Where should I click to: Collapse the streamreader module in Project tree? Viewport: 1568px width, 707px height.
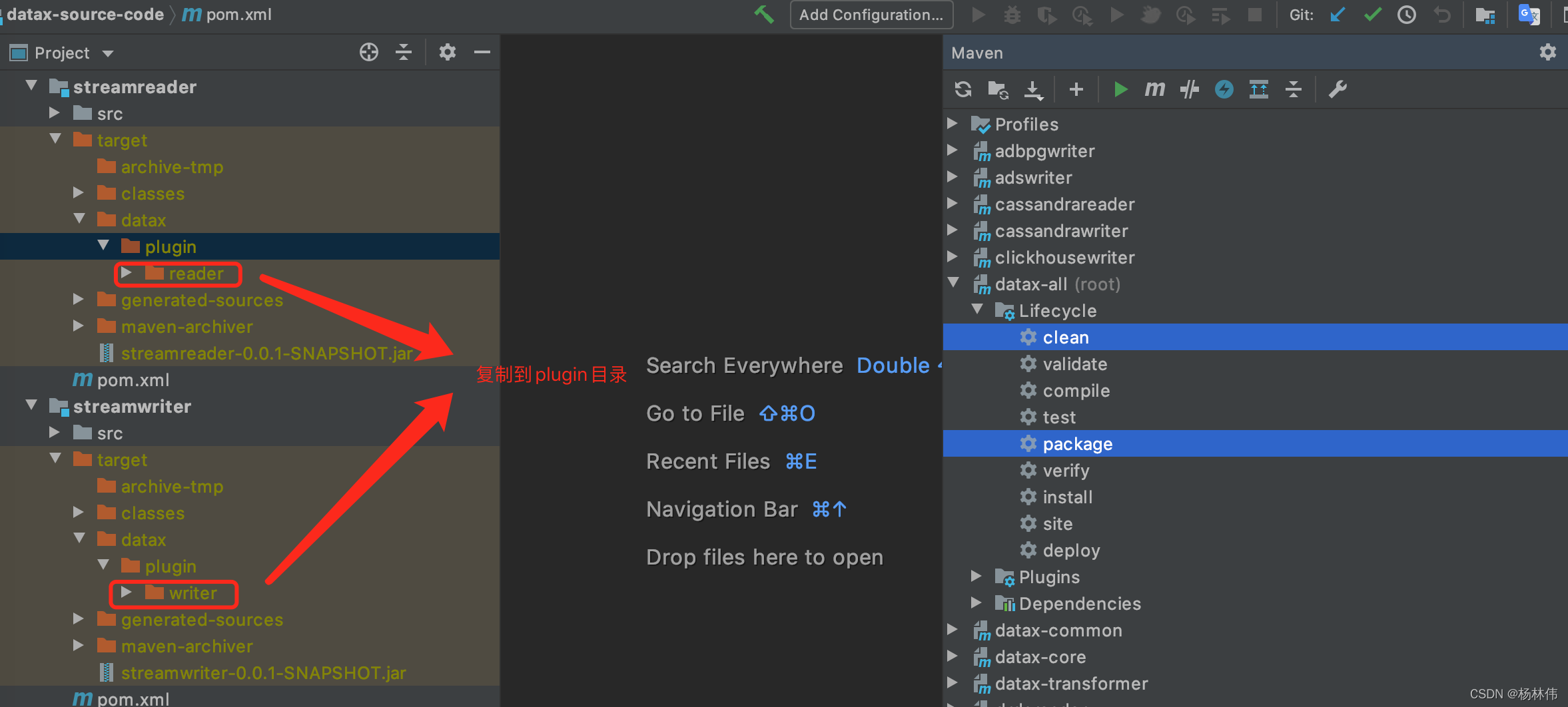(x=31, y=86)
